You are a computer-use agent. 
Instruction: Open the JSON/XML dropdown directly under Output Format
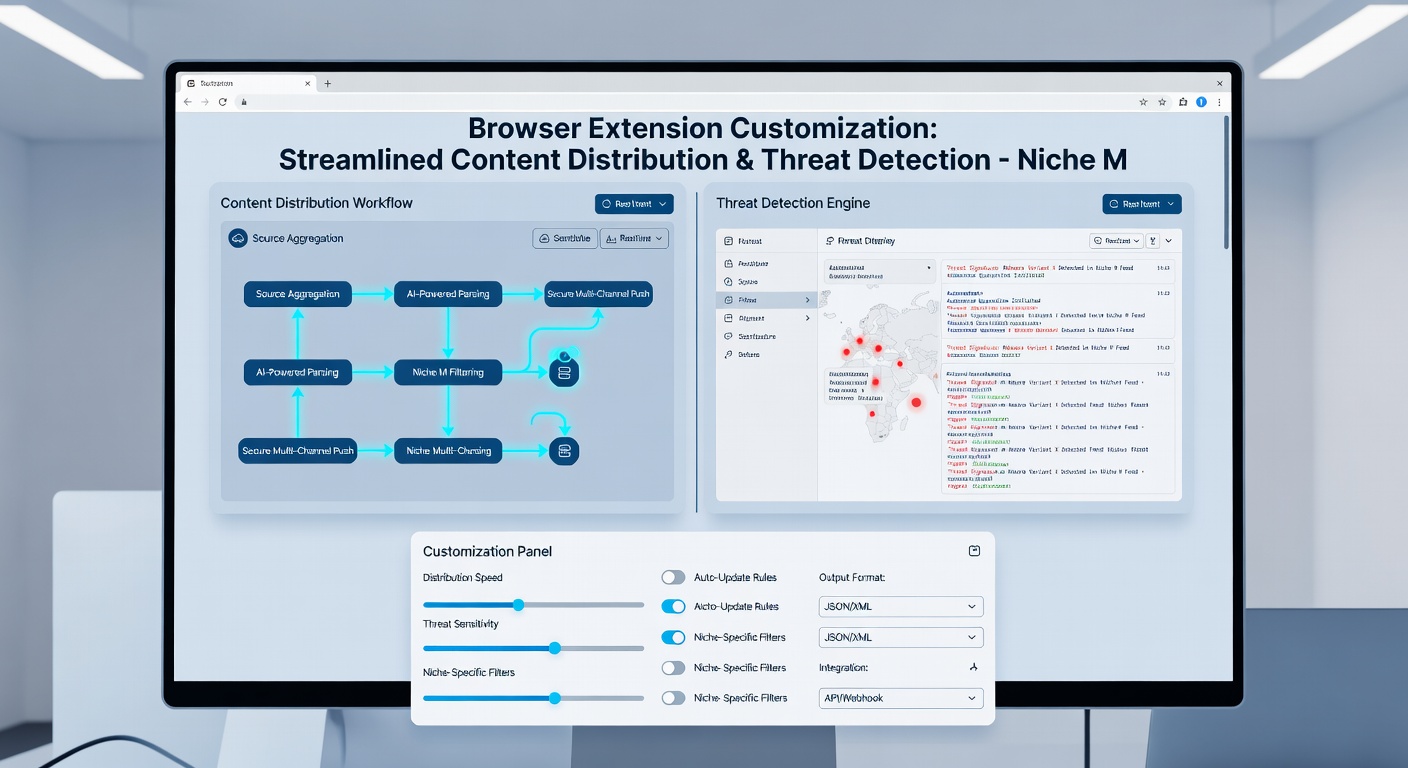[x=900, y=606]
